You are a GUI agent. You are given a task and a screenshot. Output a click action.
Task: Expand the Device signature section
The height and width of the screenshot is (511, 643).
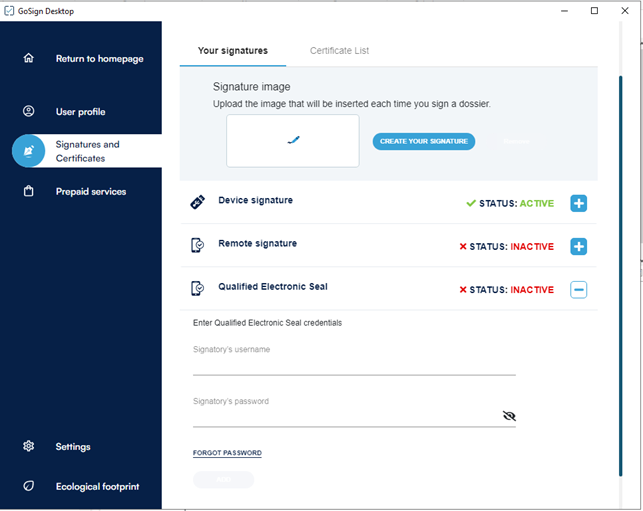tap(578, 203)
